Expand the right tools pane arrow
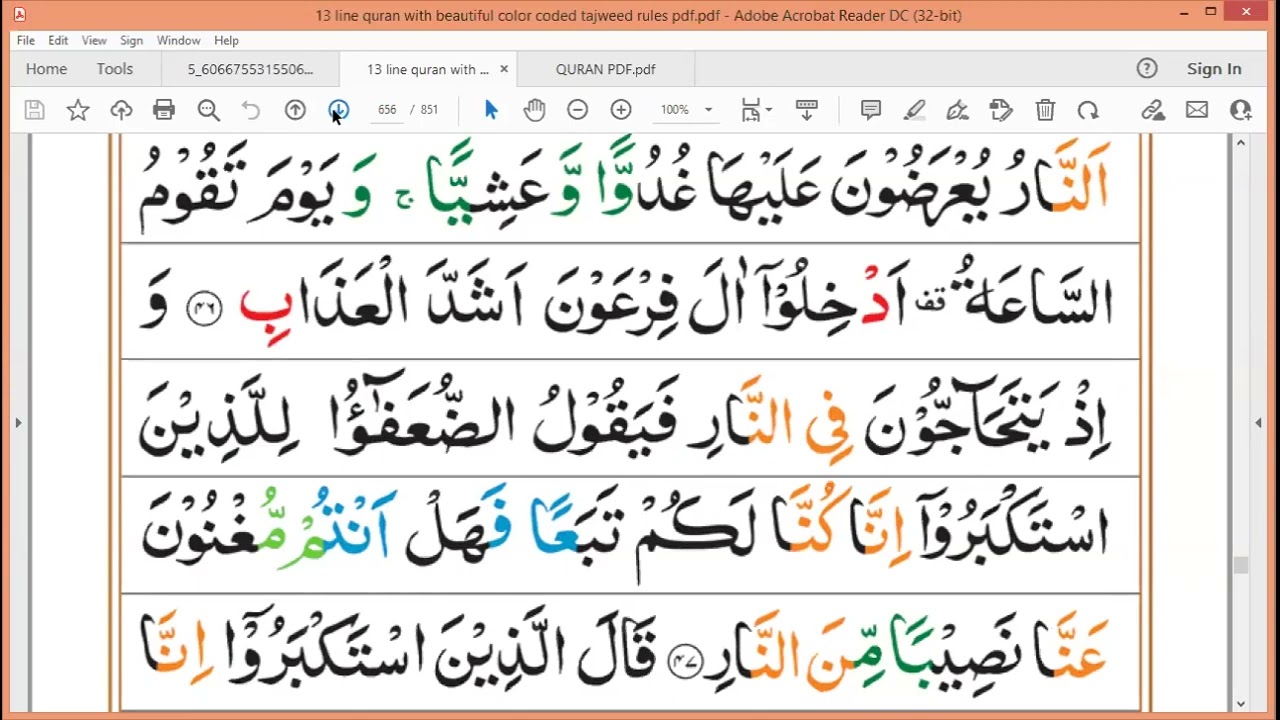Image resolution: width=1280 pixels, height=720 pixels. (1258, 423)
